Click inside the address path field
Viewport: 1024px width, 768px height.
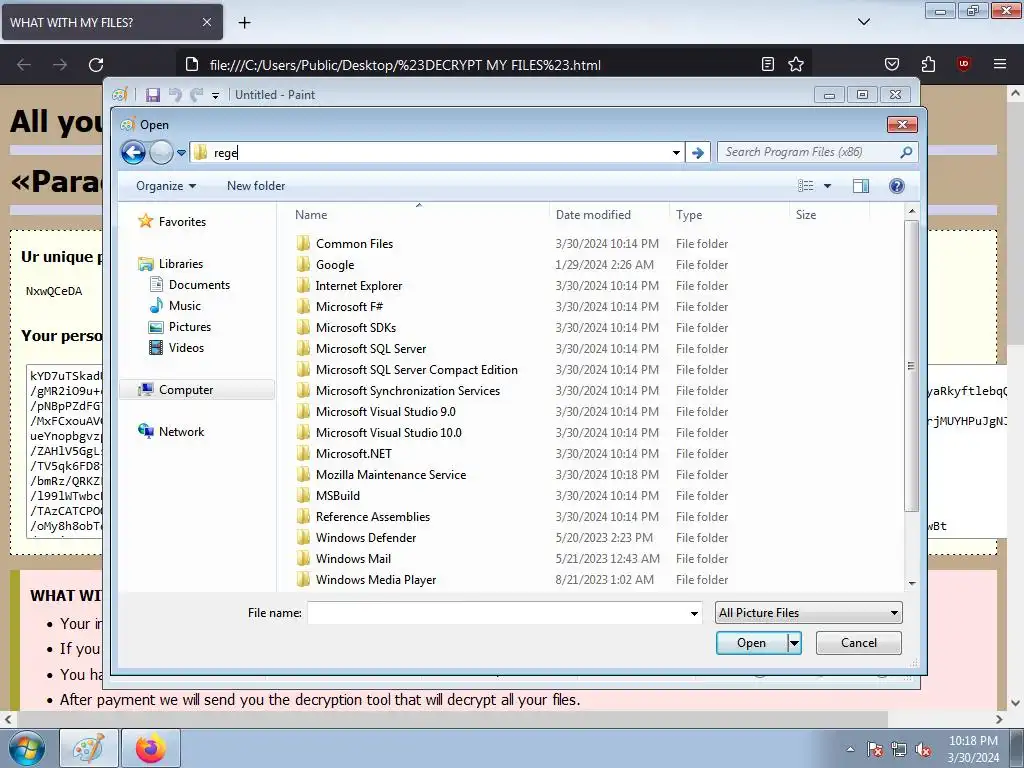[x=436, y=153]
